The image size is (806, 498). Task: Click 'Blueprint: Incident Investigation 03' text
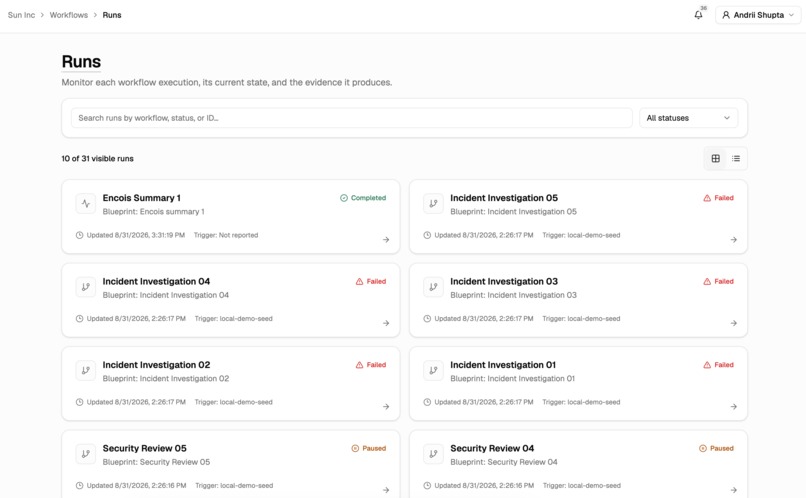[514, 295]
